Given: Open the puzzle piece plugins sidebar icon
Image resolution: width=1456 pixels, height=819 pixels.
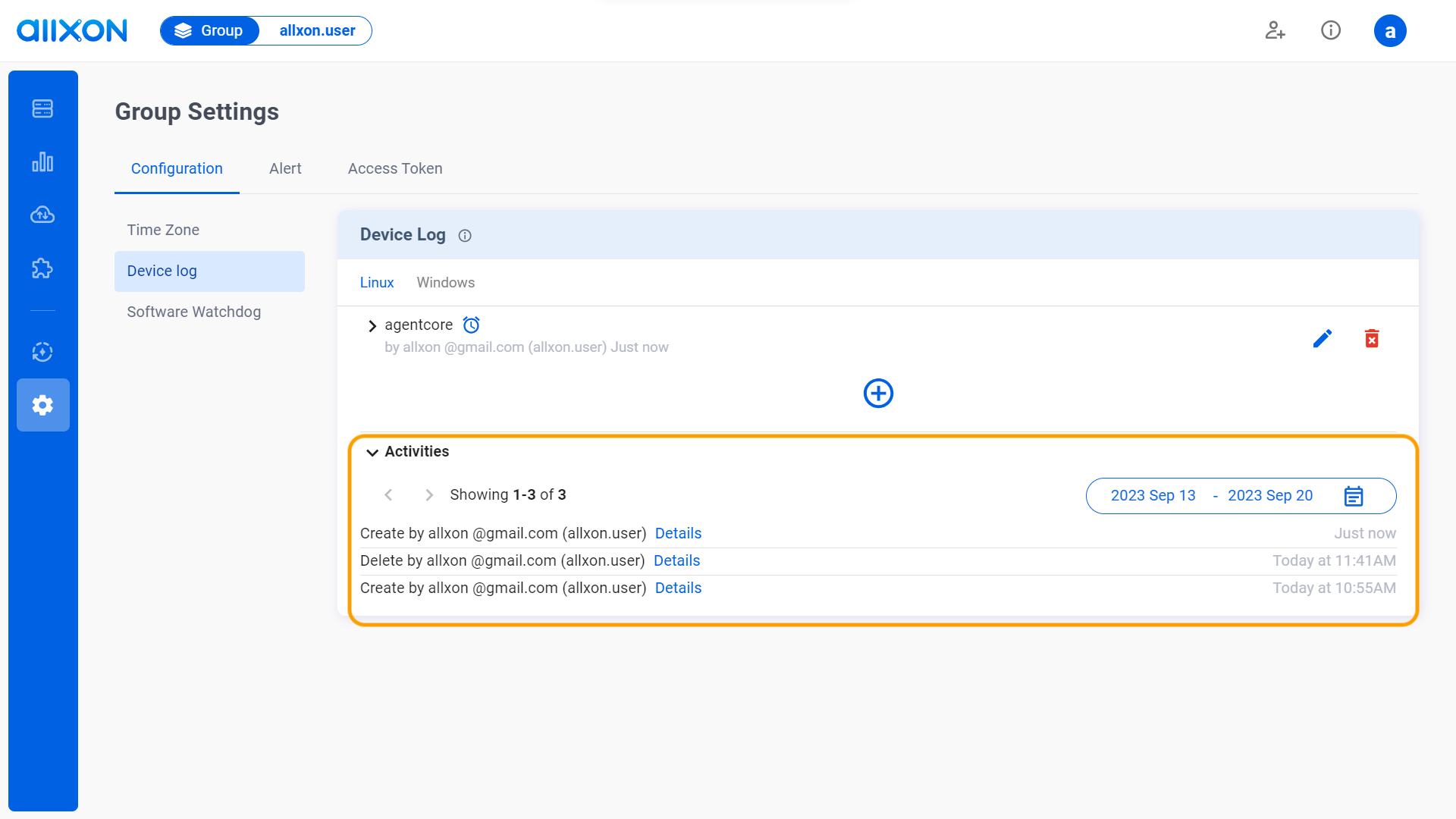Looking at the screenshot, I should click(42, 268).
